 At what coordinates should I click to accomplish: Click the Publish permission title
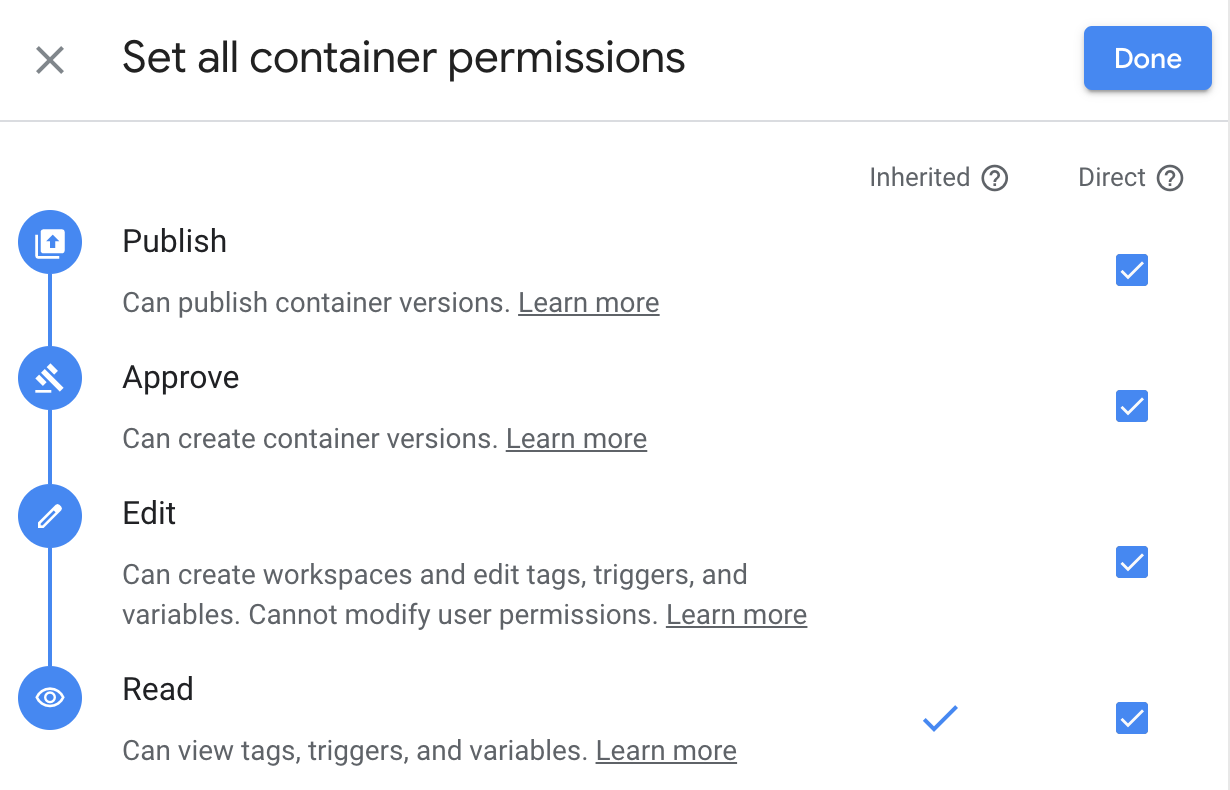tap(174, 241)
